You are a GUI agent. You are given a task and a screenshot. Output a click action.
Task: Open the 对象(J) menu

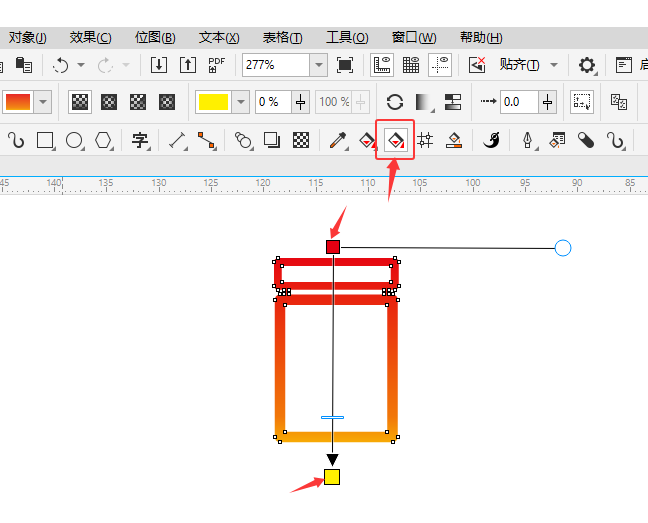click(x=27, y=38)
